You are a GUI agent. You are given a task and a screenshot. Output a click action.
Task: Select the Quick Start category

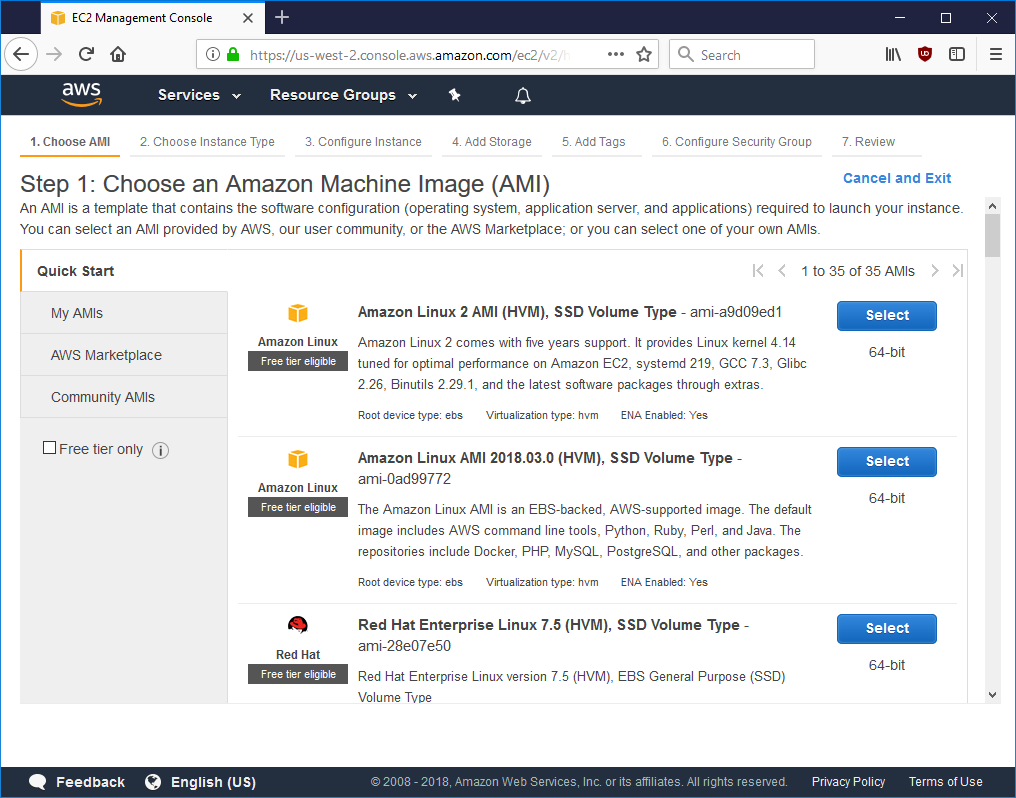[x=124, y=271]
